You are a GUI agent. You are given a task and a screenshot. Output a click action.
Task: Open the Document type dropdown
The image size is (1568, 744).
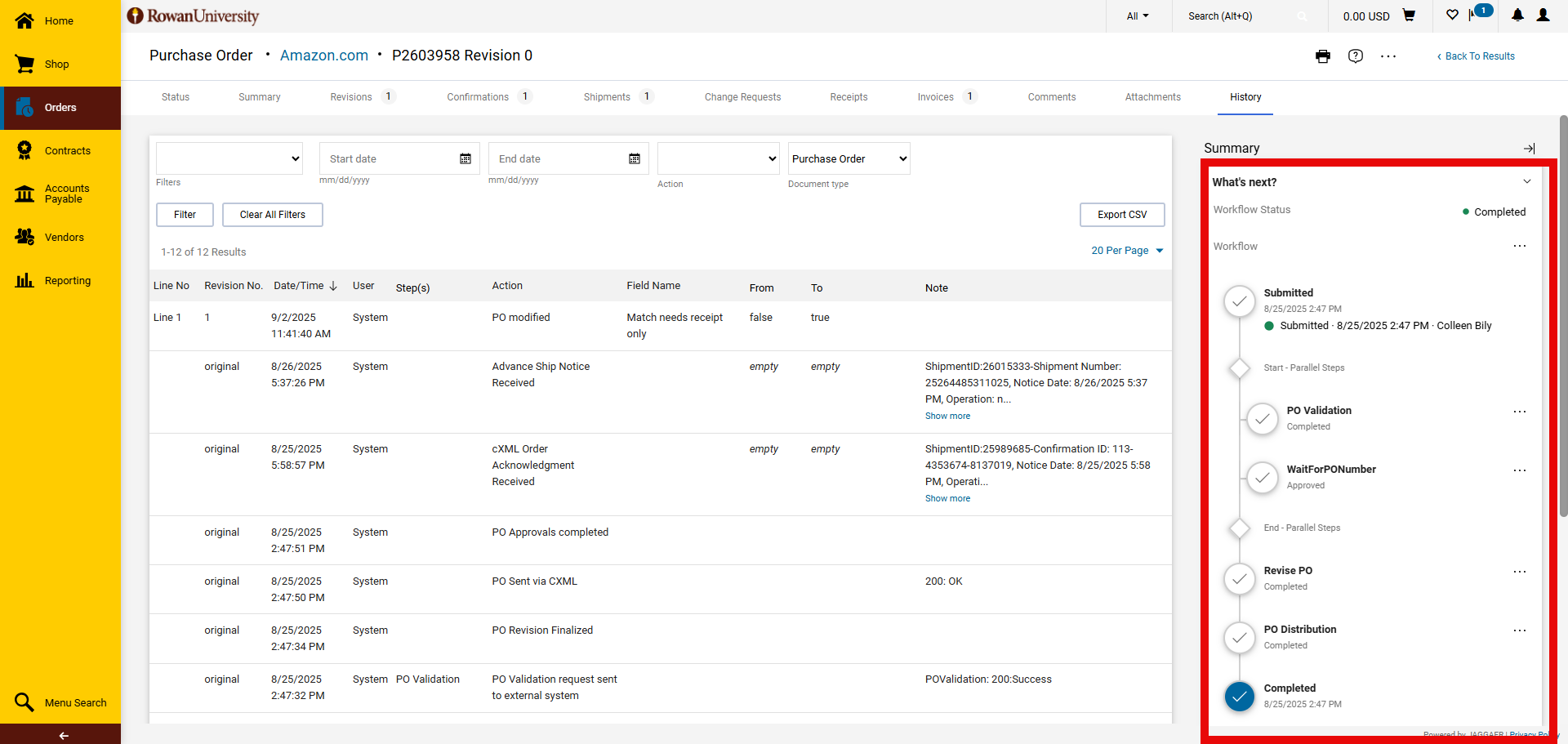click(849, 158)
